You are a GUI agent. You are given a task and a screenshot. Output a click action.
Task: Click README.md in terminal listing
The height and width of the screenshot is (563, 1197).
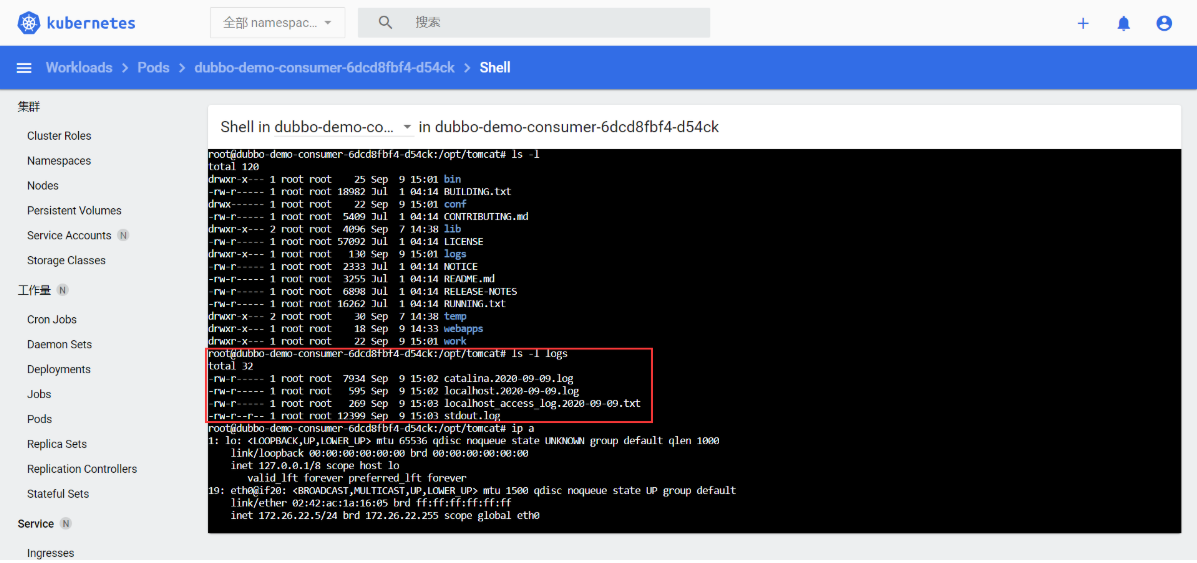469,279
